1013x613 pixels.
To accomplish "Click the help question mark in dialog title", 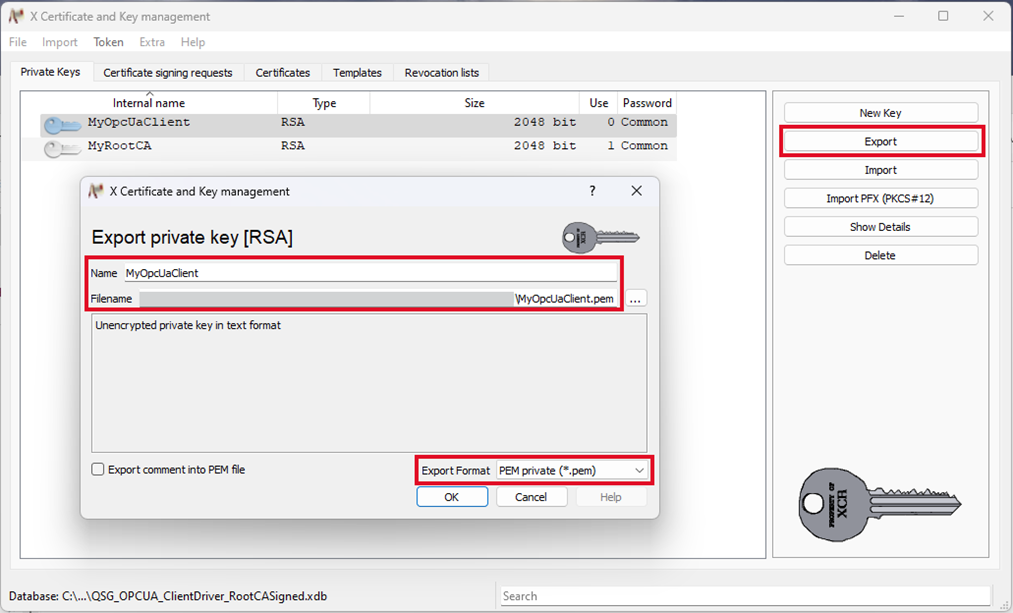I will coord(592,191).
